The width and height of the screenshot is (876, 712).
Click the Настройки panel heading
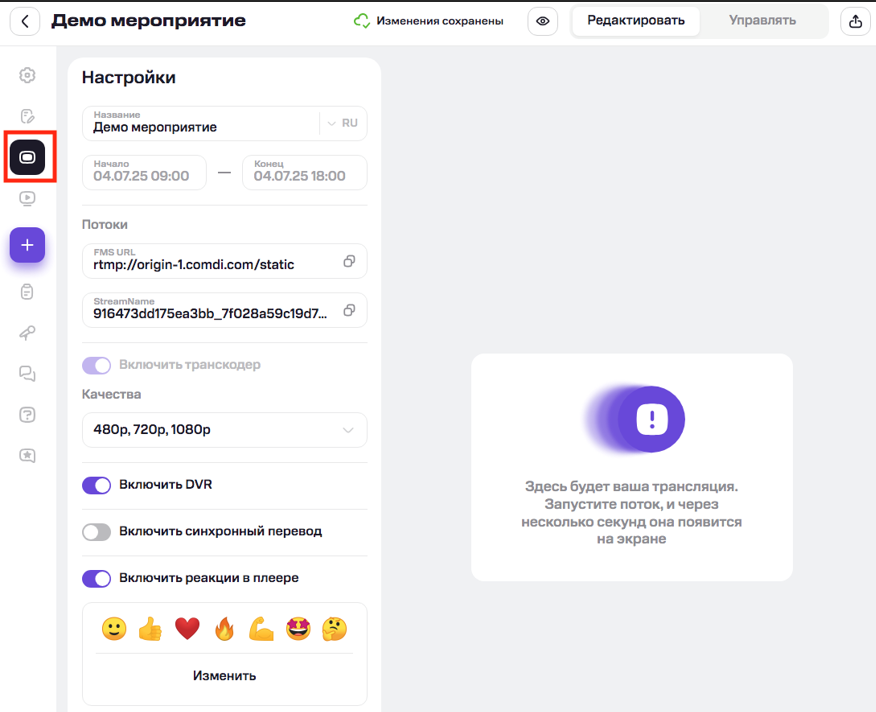pyautogui.click(x=128, y=77)
